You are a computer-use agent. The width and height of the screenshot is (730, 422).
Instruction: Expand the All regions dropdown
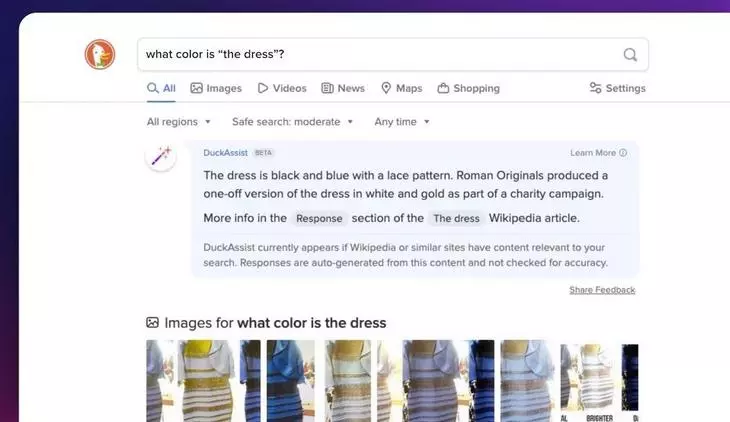coord(179,122)
